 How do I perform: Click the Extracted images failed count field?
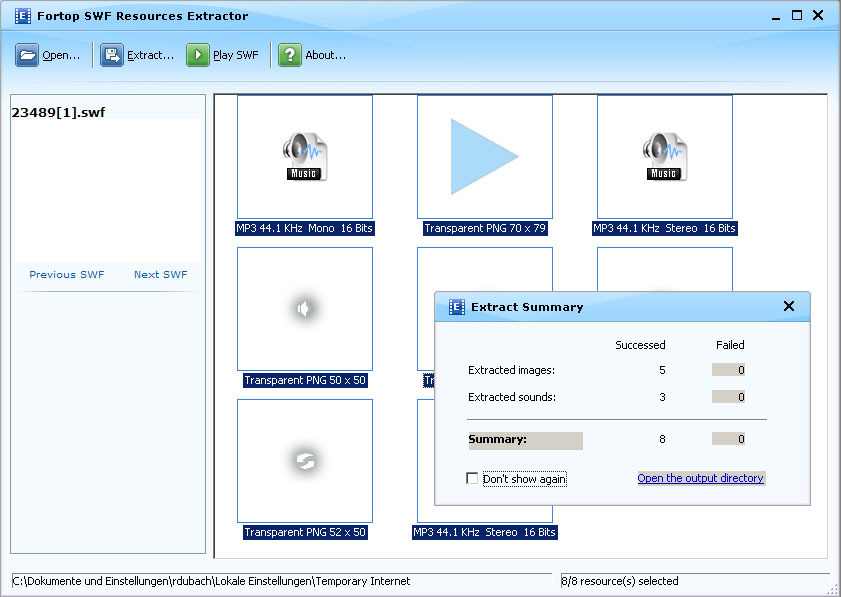tap(728, 370)
